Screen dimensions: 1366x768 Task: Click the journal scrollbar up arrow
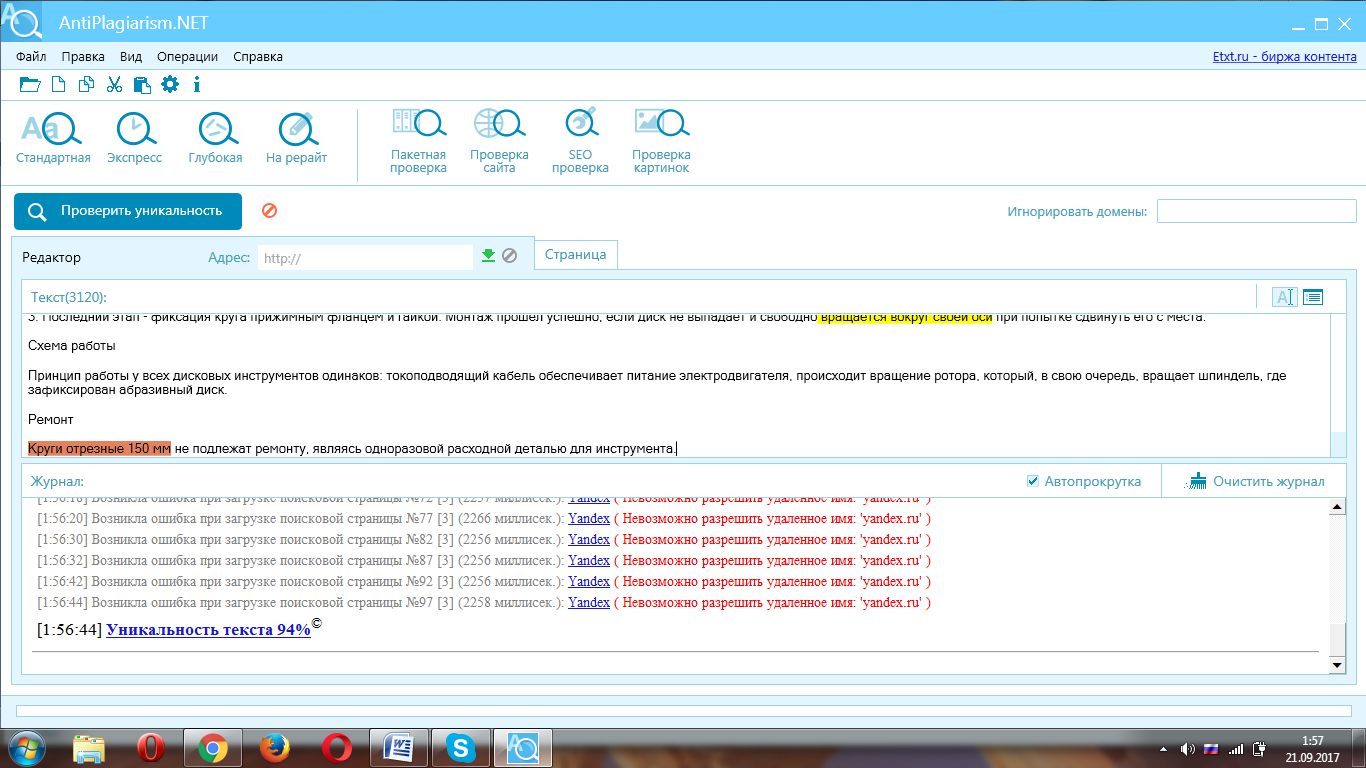click(x=1337, y=507)
